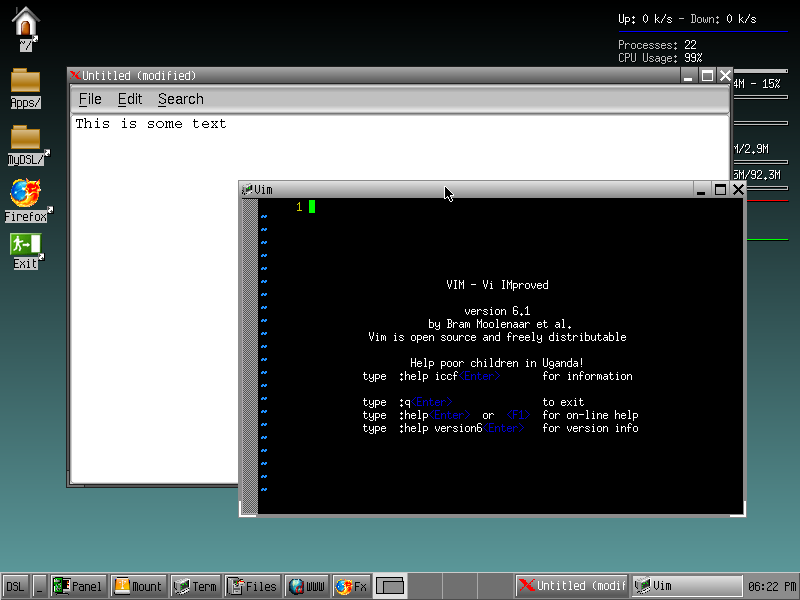Image resolution: width=800 pixels, height=600 pixels.
Task: Launch Panel from the taskbar
Action: pyautogui.click(x=79, y=586)
